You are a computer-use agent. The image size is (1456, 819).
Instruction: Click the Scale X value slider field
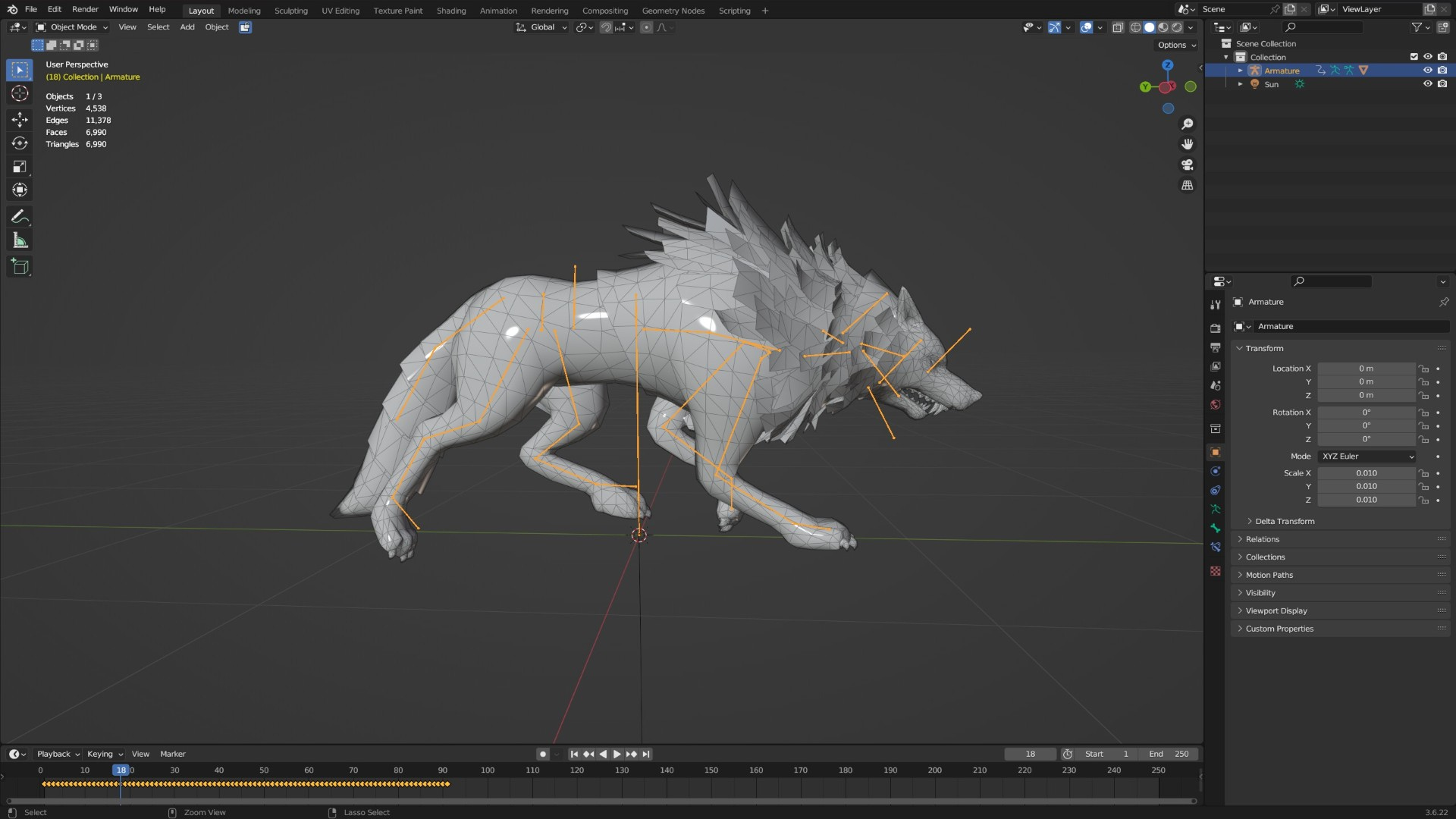point(1367,473)
